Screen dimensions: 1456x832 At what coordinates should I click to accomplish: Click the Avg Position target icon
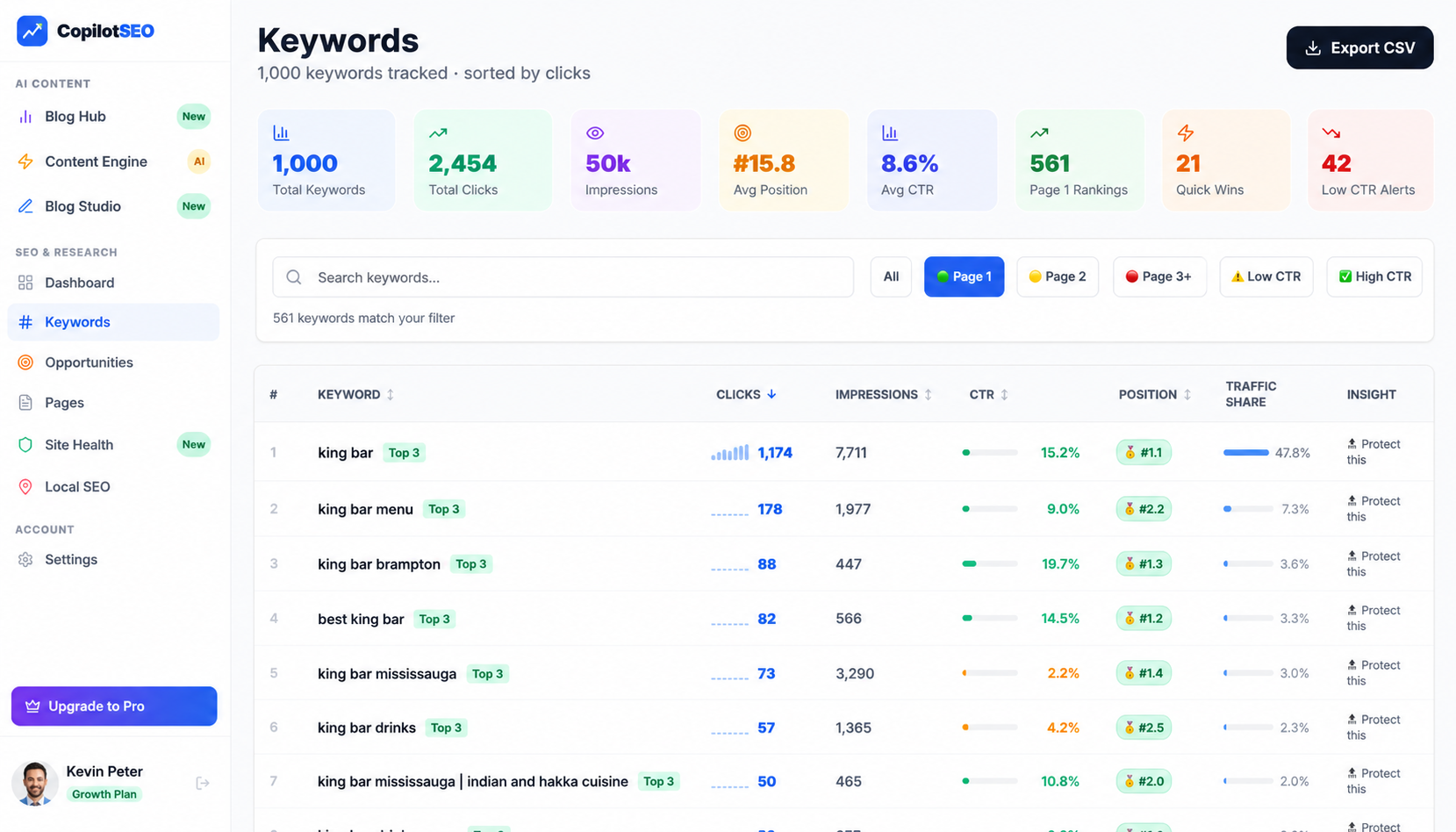742,133
